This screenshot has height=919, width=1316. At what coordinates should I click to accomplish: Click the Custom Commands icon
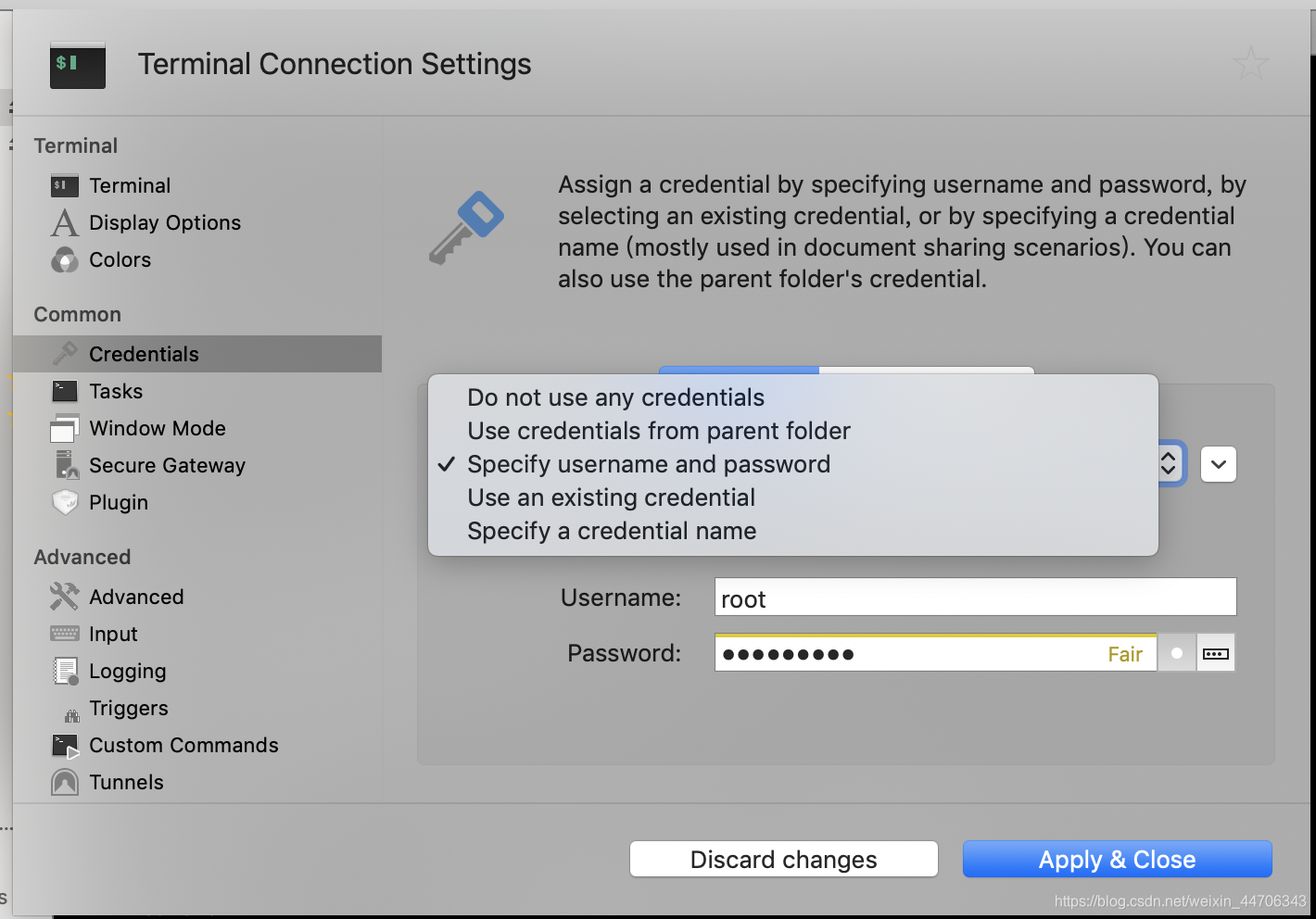point(66,747)
